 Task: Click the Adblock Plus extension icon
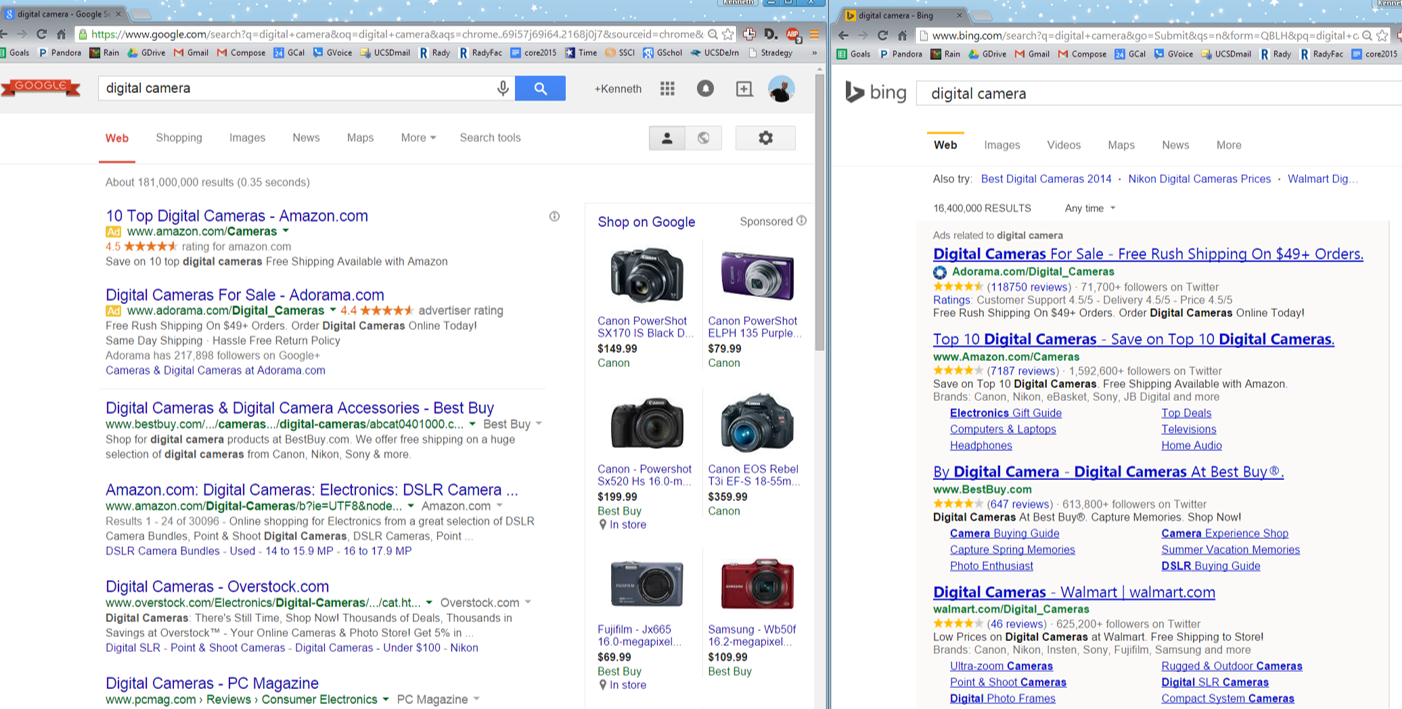[792, 34]
